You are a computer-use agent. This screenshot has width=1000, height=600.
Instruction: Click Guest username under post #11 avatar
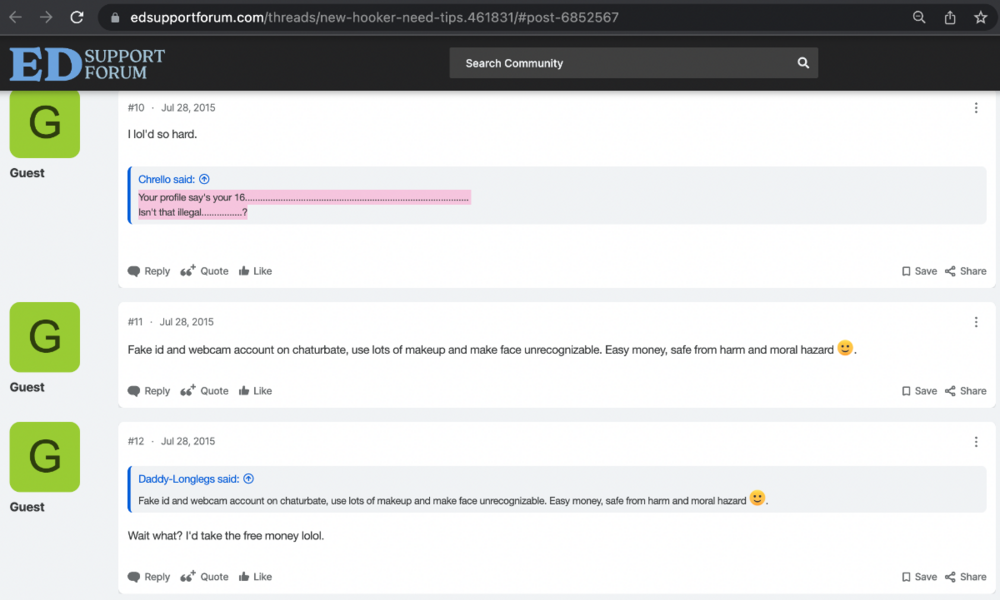point(27,387)
